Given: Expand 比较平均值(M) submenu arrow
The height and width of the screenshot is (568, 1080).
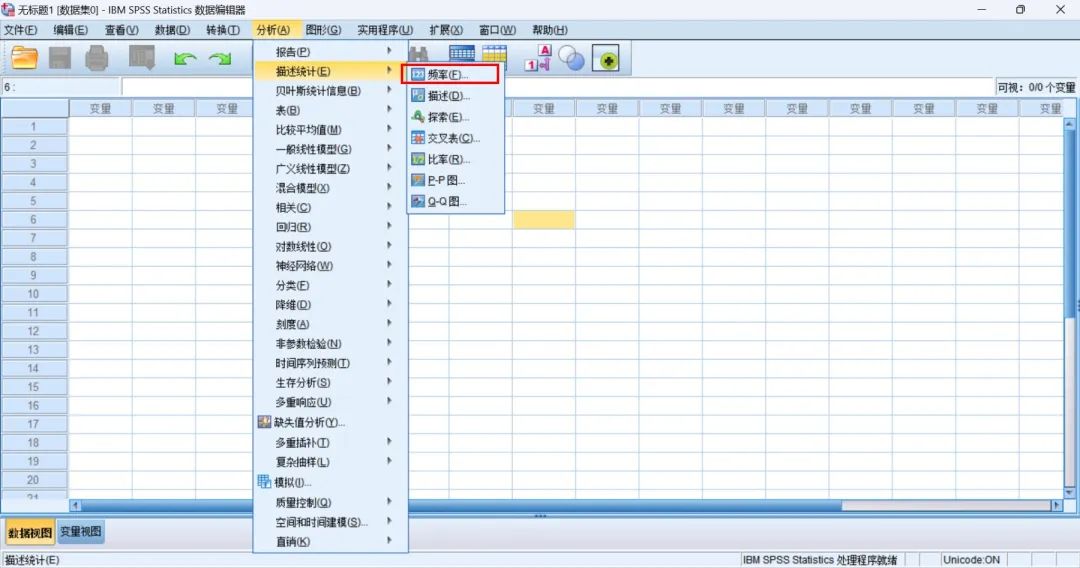Looking at the screenshot, I should coord(389,129).
